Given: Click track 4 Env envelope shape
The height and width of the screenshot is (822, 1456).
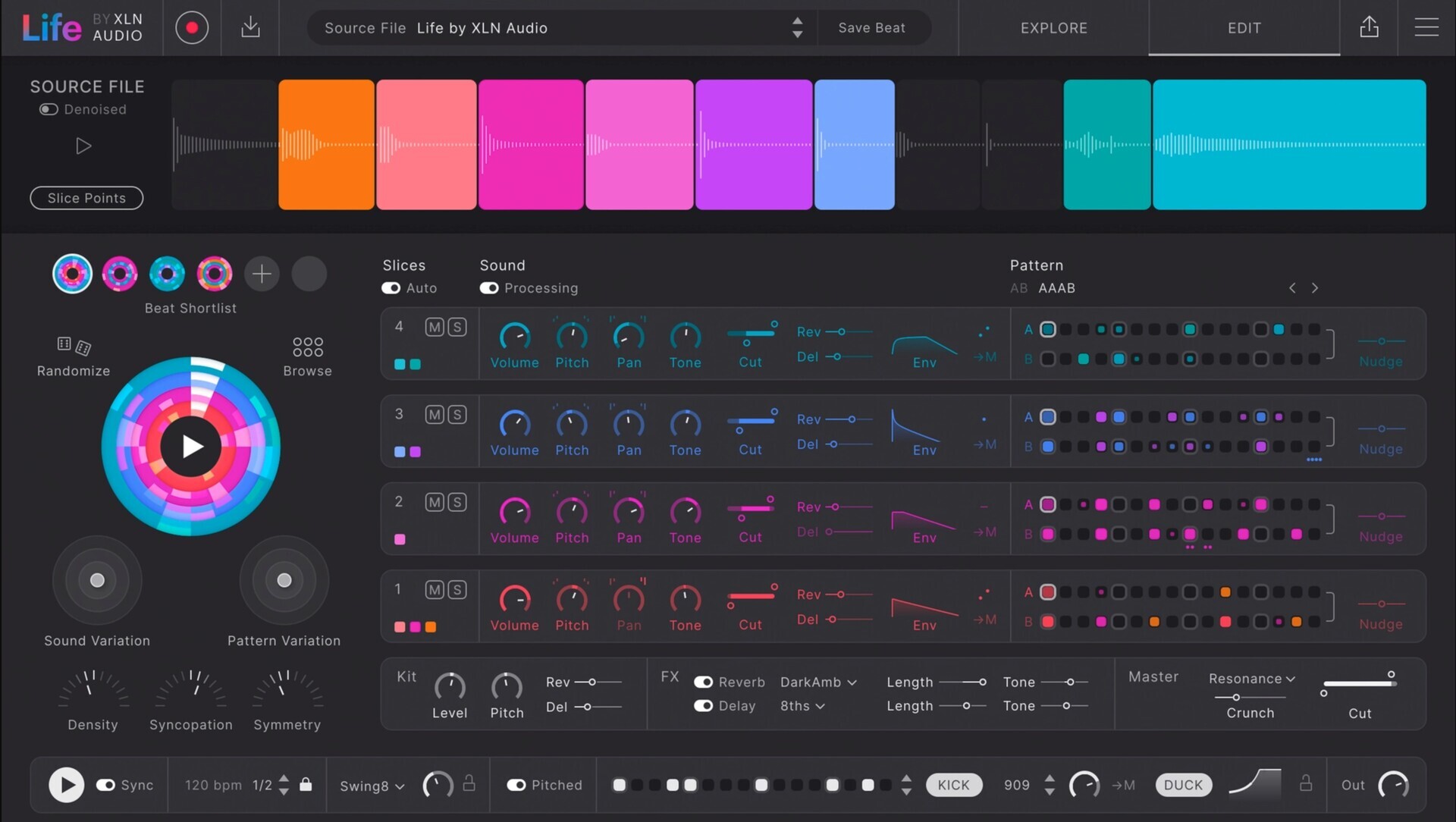Looking at the screenshot, I should (924, 346).
